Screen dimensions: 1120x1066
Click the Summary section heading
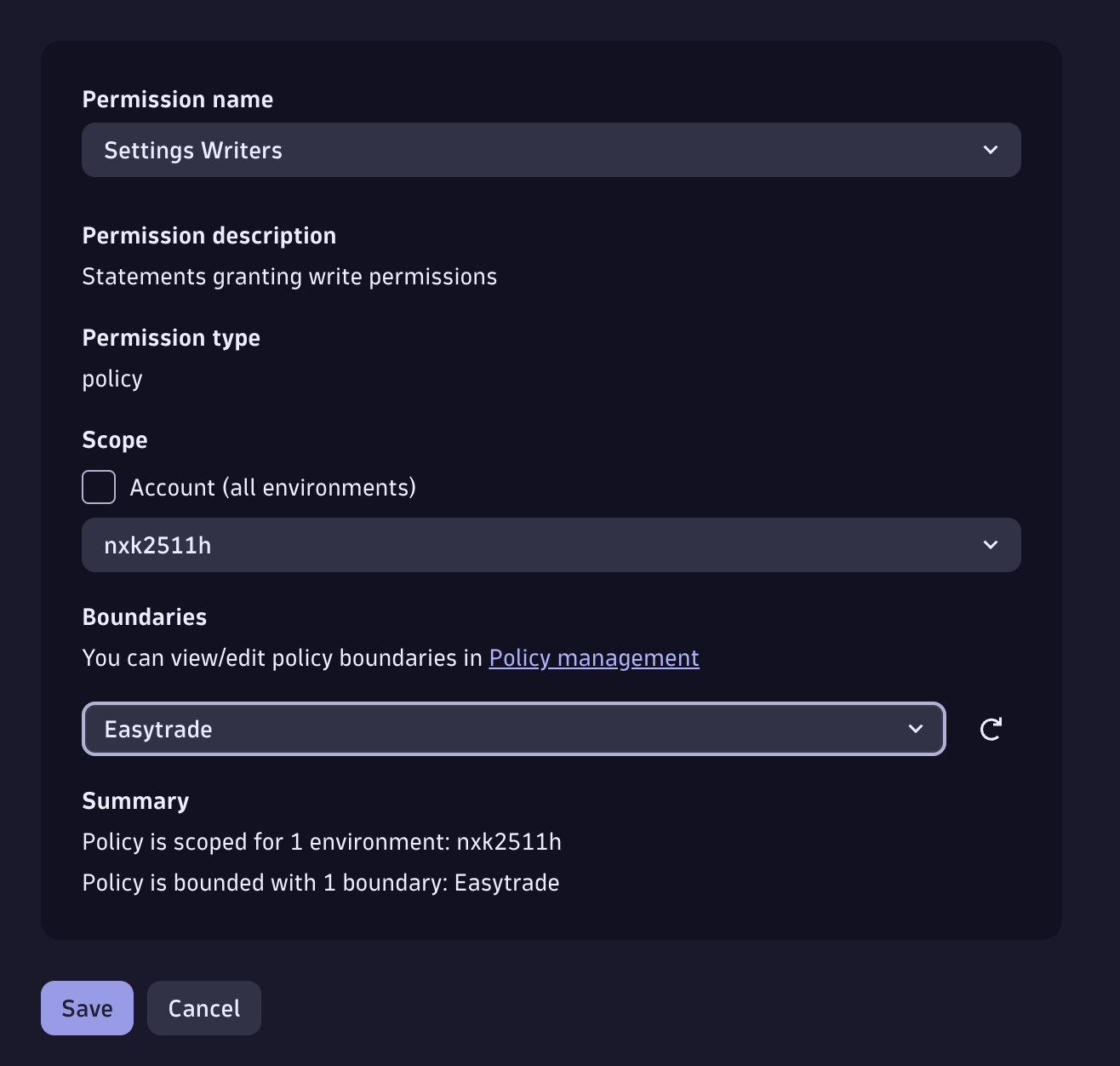click(x=135, y=801)
